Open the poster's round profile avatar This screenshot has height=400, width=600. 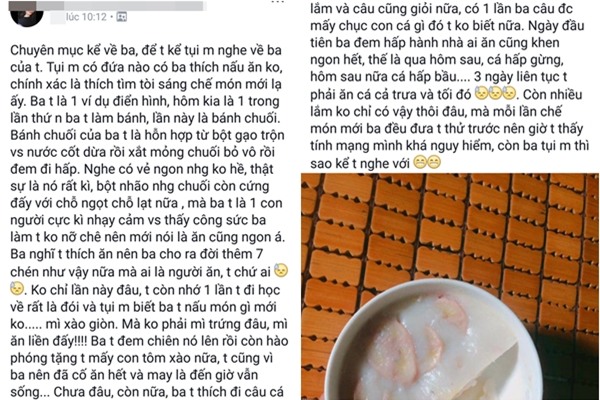pyautogui.click(x=27, y=15)
